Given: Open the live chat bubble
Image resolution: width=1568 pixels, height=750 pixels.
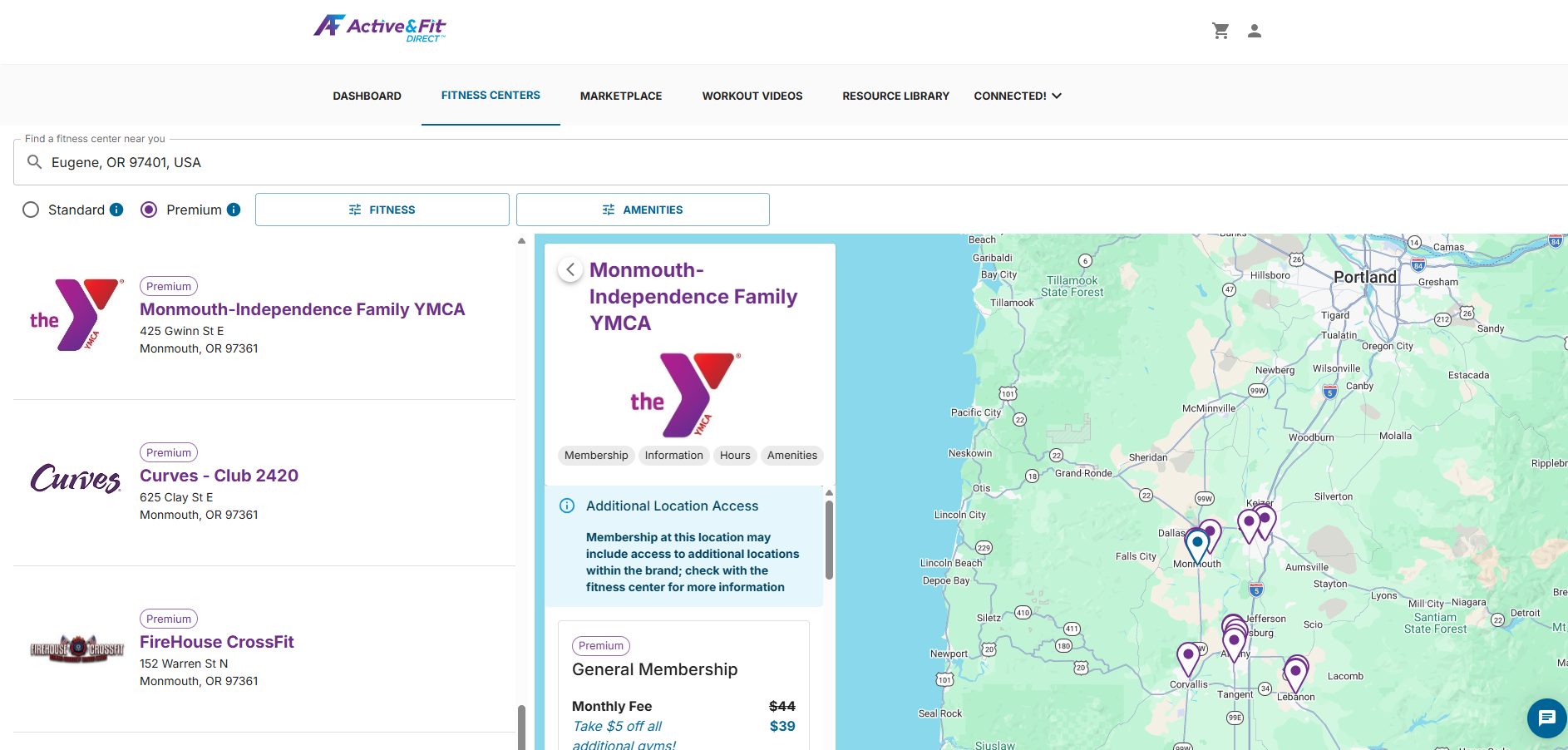Looking at the screenshot, I should click(x=1546, y=718).
